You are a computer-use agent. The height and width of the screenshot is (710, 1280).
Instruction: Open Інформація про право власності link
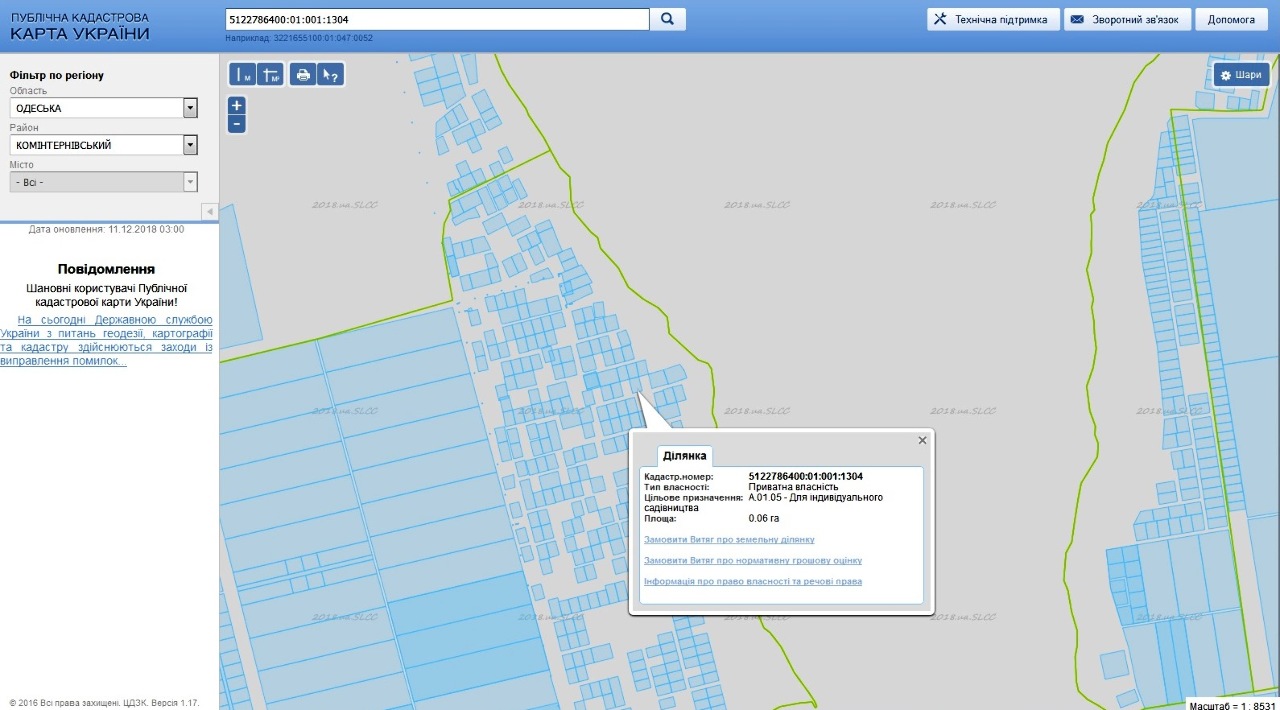point(753,581)
